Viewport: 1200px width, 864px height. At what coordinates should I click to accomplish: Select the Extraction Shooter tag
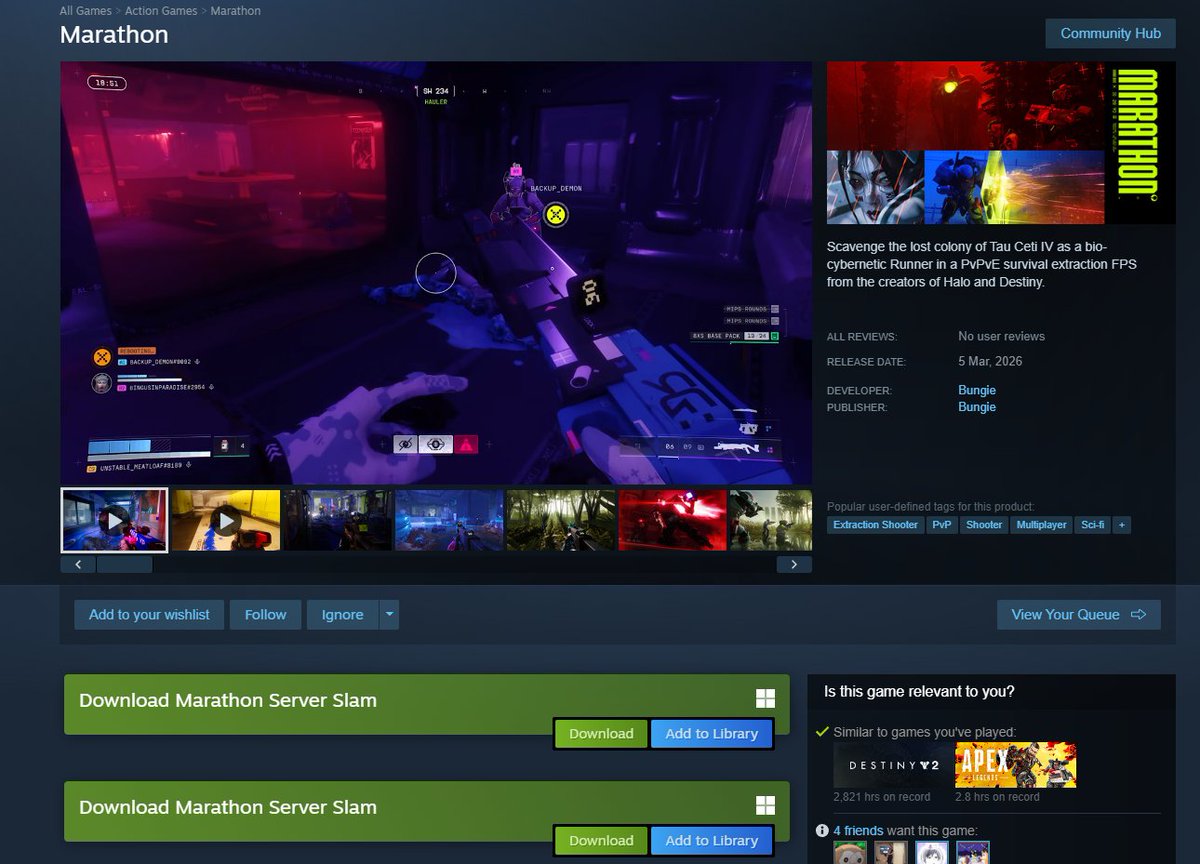click(875, 525)
